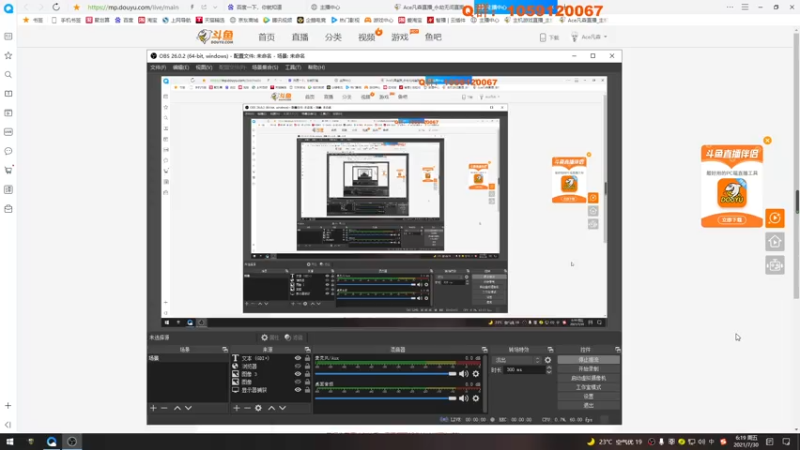800x450 pixels.
Task: Move scene up with arrow
Action: [x=177, y=408]
